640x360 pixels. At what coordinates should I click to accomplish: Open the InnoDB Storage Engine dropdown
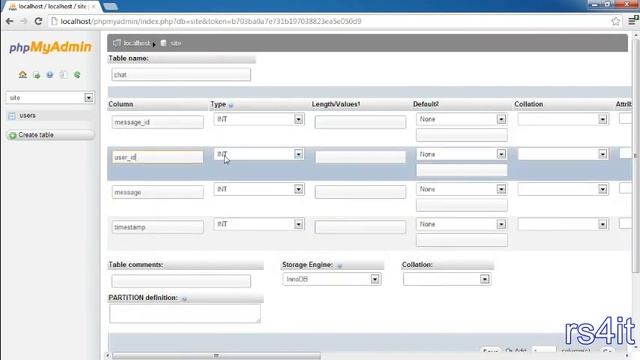(375, 279)
